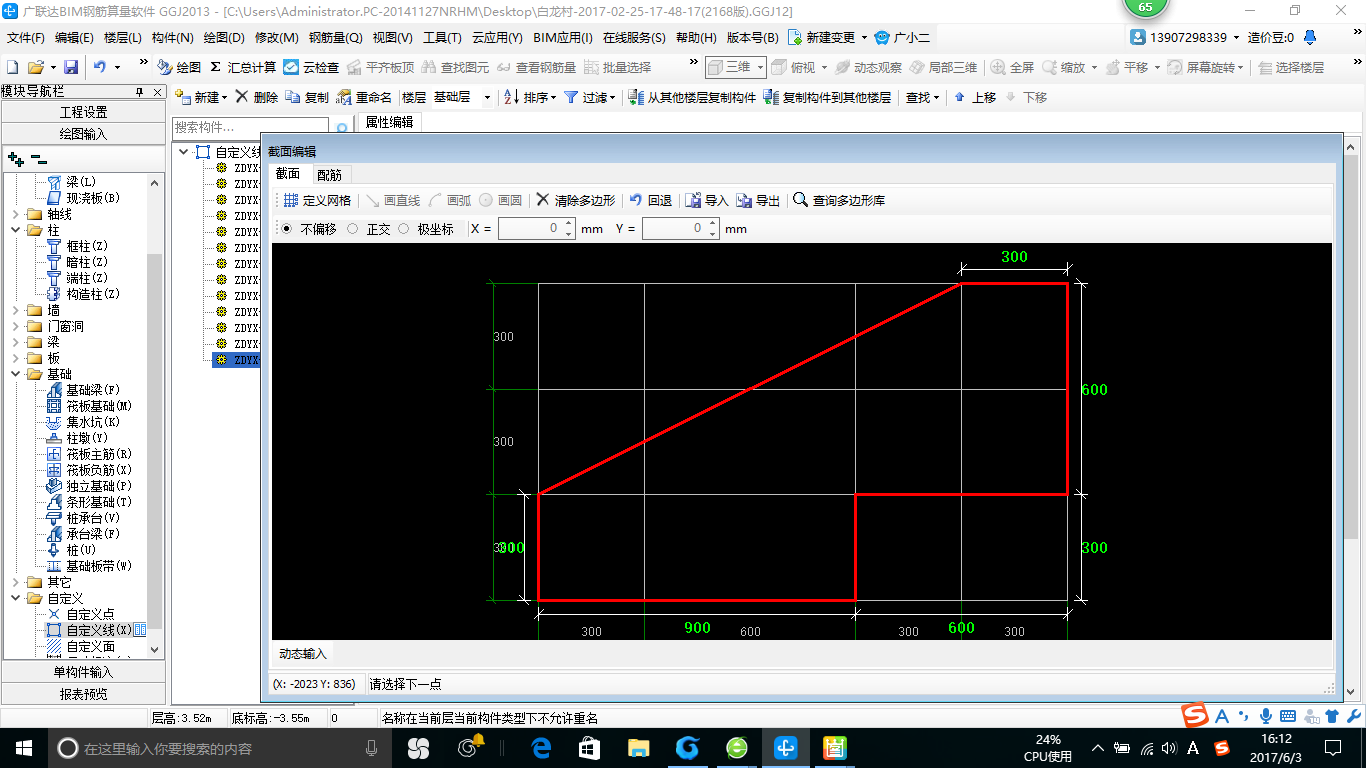This screenshot has width=1366, height=768.
Task: Open Edge browser from taskbar
Action: [x=541, y=747]
